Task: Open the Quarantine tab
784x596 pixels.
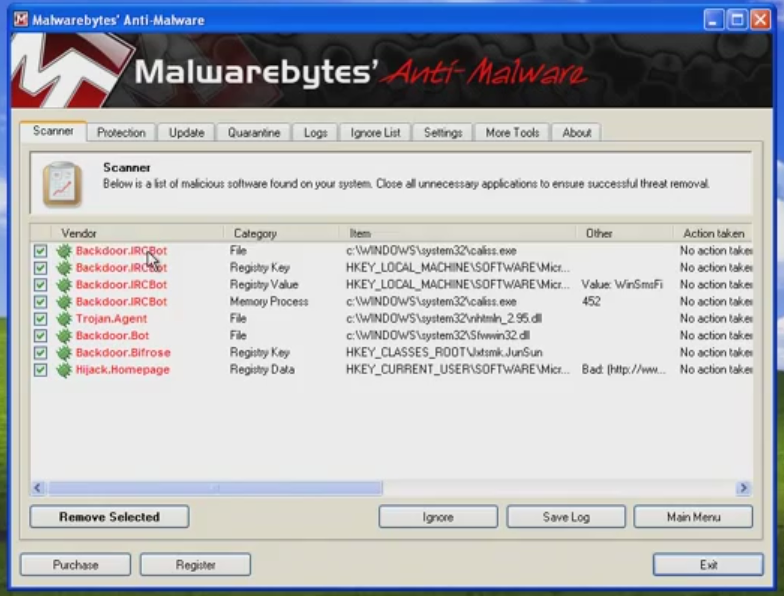Action: pyautogui.click(x=254, y=132)
